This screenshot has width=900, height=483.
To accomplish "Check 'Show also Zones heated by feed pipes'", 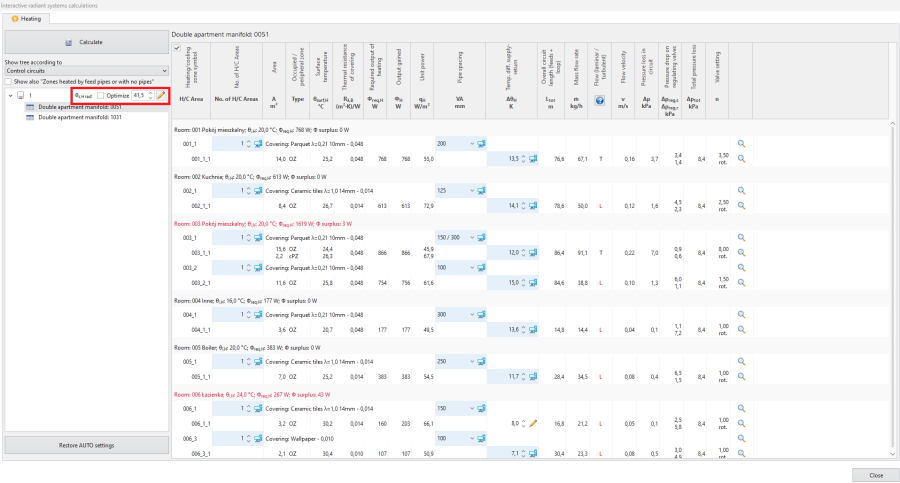I will (9, 81).
